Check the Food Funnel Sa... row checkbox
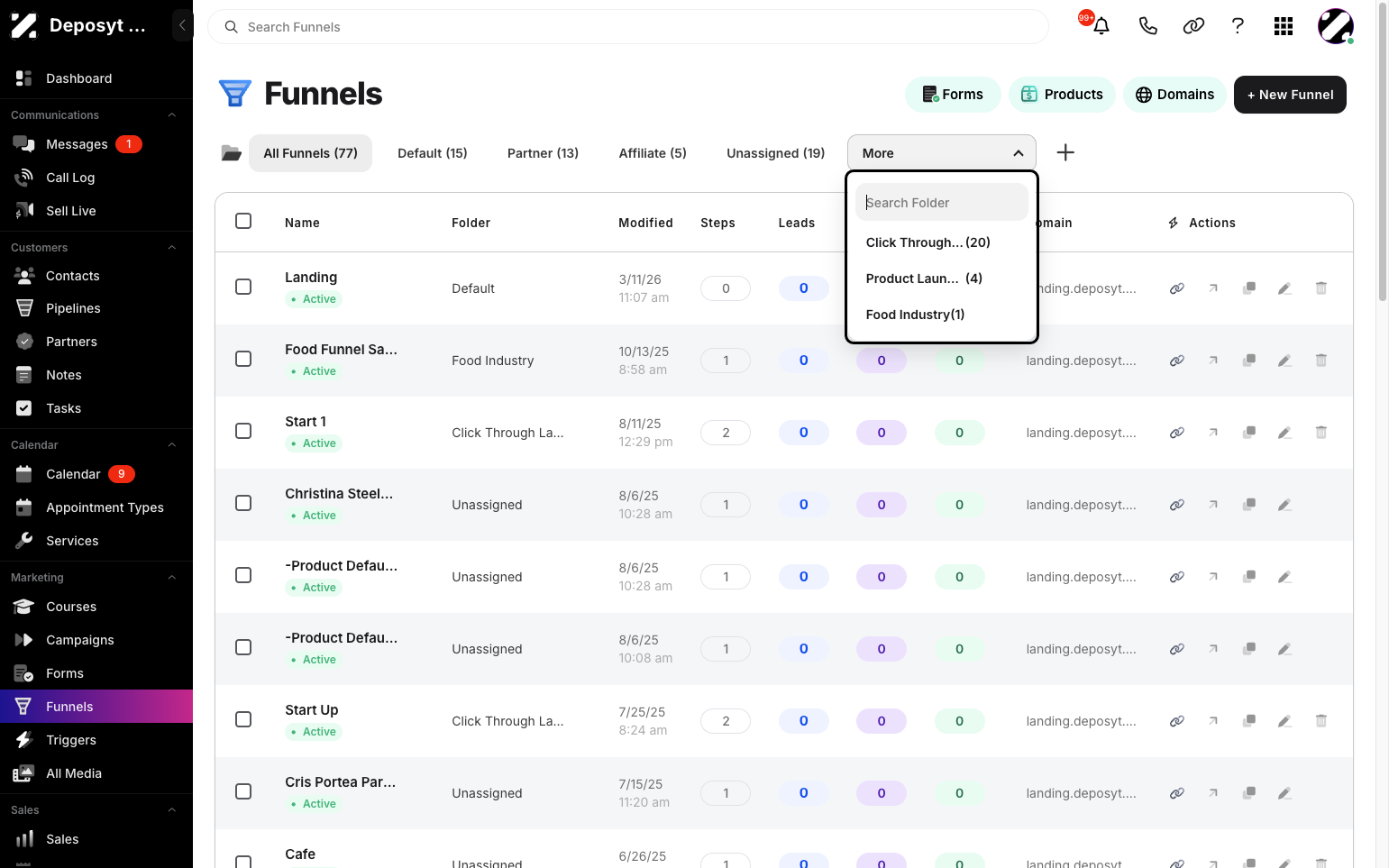1389x868 pixels. [x=243, y=359]
